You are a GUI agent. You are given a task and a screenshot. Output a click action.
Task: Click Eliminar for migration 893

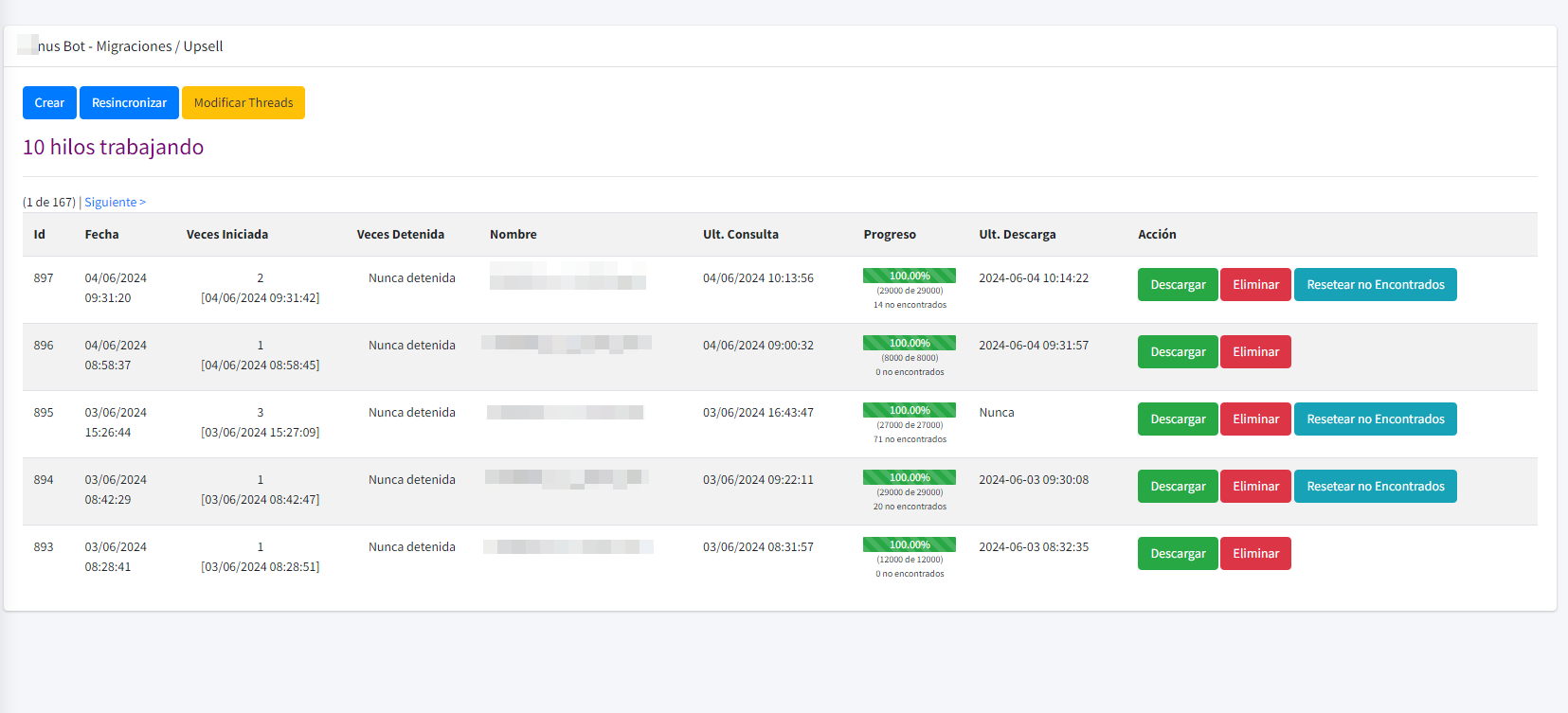1255,554
